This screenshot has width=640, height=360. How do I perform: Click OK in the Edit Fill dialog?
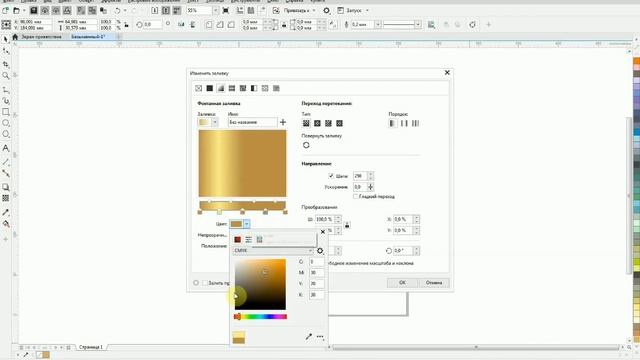click(402, 282)
